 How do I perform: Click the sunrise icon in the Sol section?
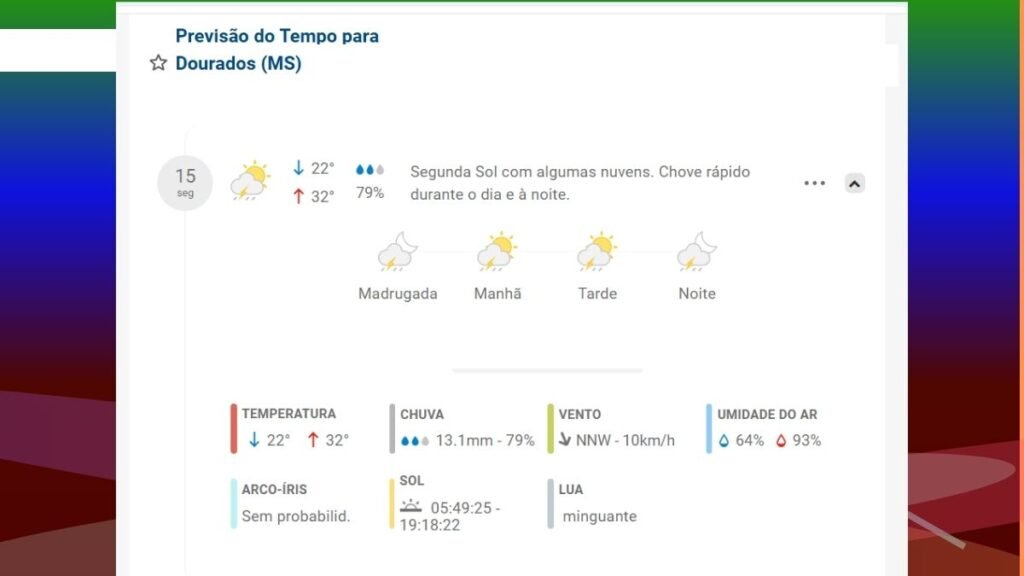click(411, 507)
